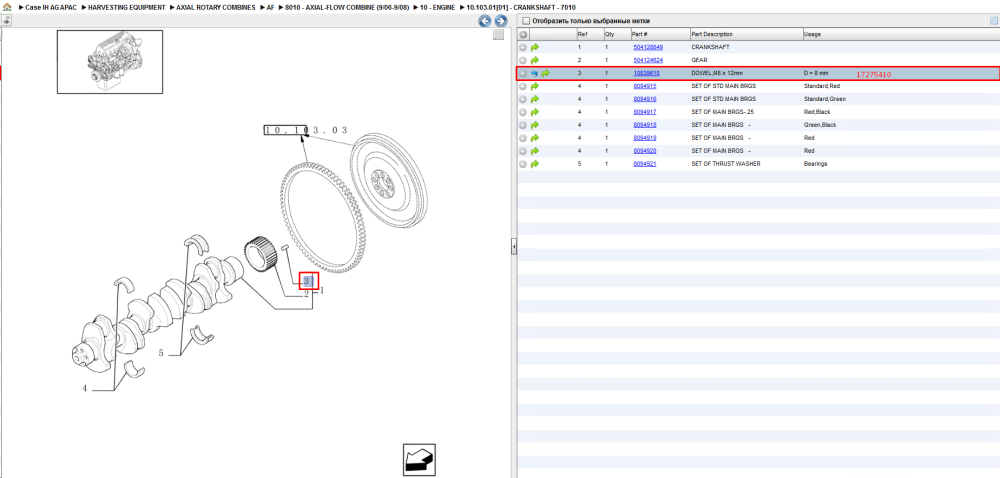Screen dimensions: 1000x478
Task: Click the circle icon on the DOWEL row
Action: click(523, 73)
